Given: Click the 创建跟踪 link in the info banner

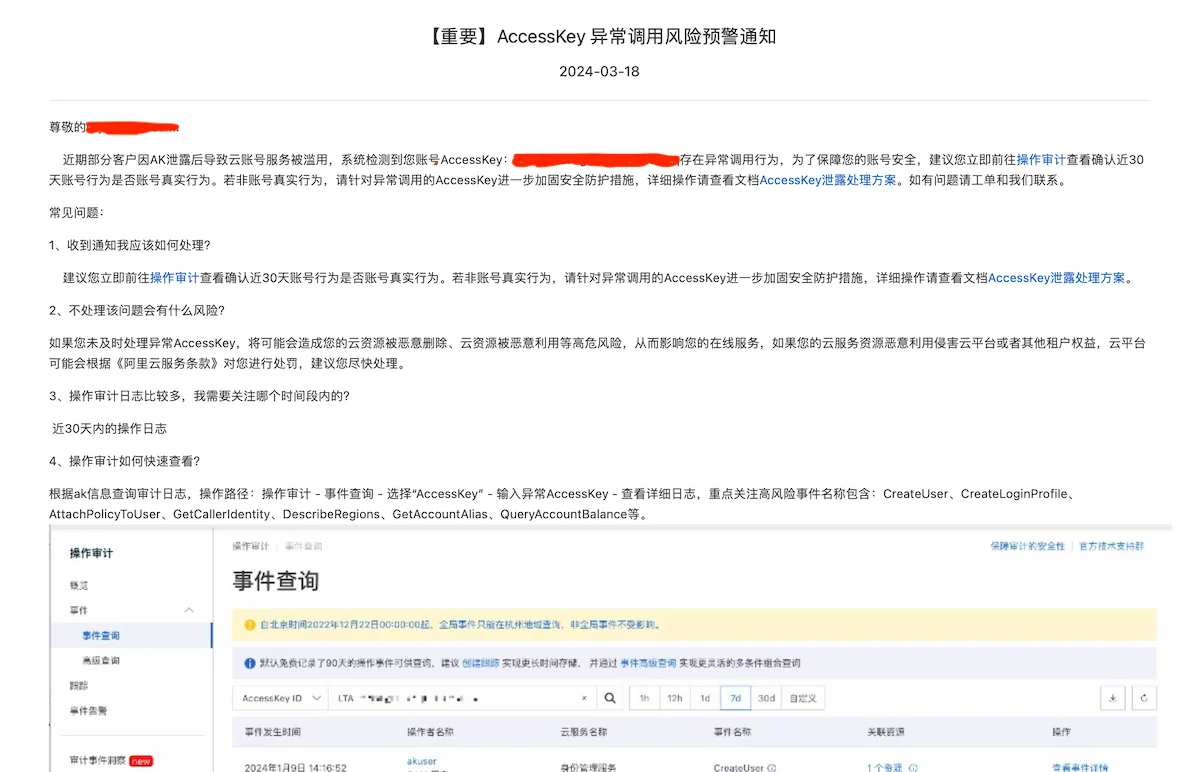Looking at the screenshot, I should pos(481,663).
